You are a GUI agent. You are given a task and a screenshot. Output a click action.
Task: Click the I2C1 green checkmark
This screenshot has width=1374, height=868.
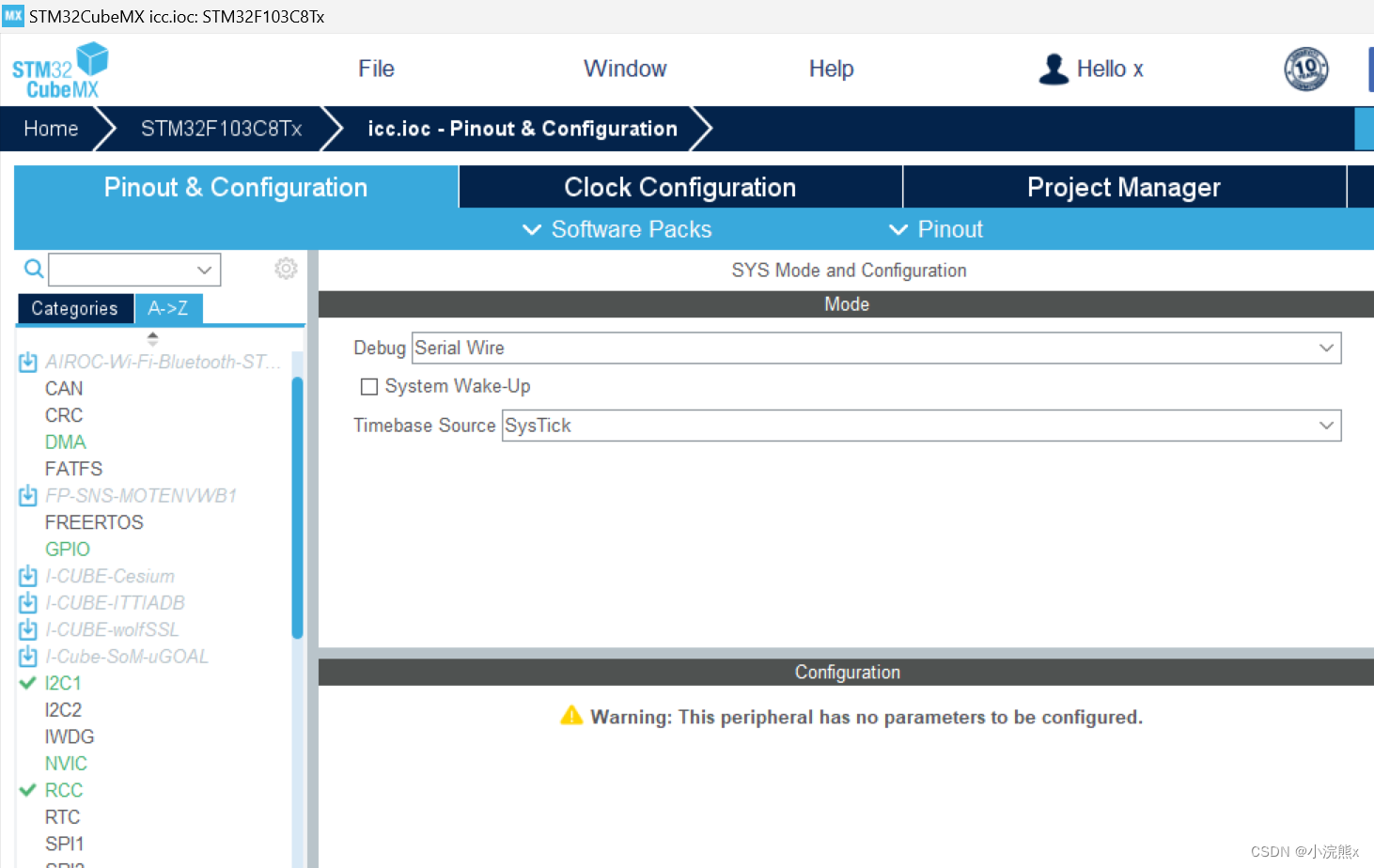(28, 683)
